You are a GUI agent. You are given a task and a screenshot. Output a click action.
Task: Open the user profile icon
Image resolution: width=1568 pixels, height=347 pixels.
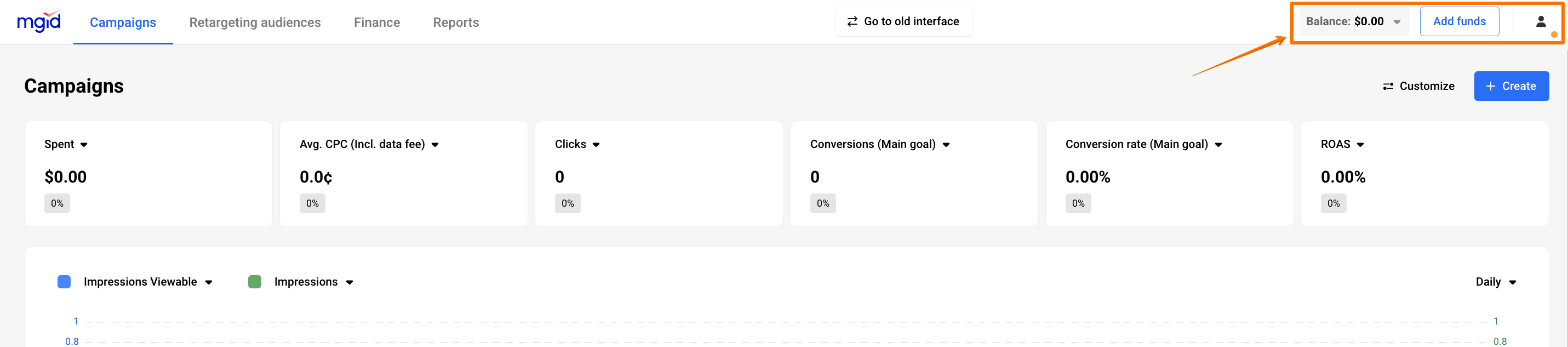tap(1540, 22)
